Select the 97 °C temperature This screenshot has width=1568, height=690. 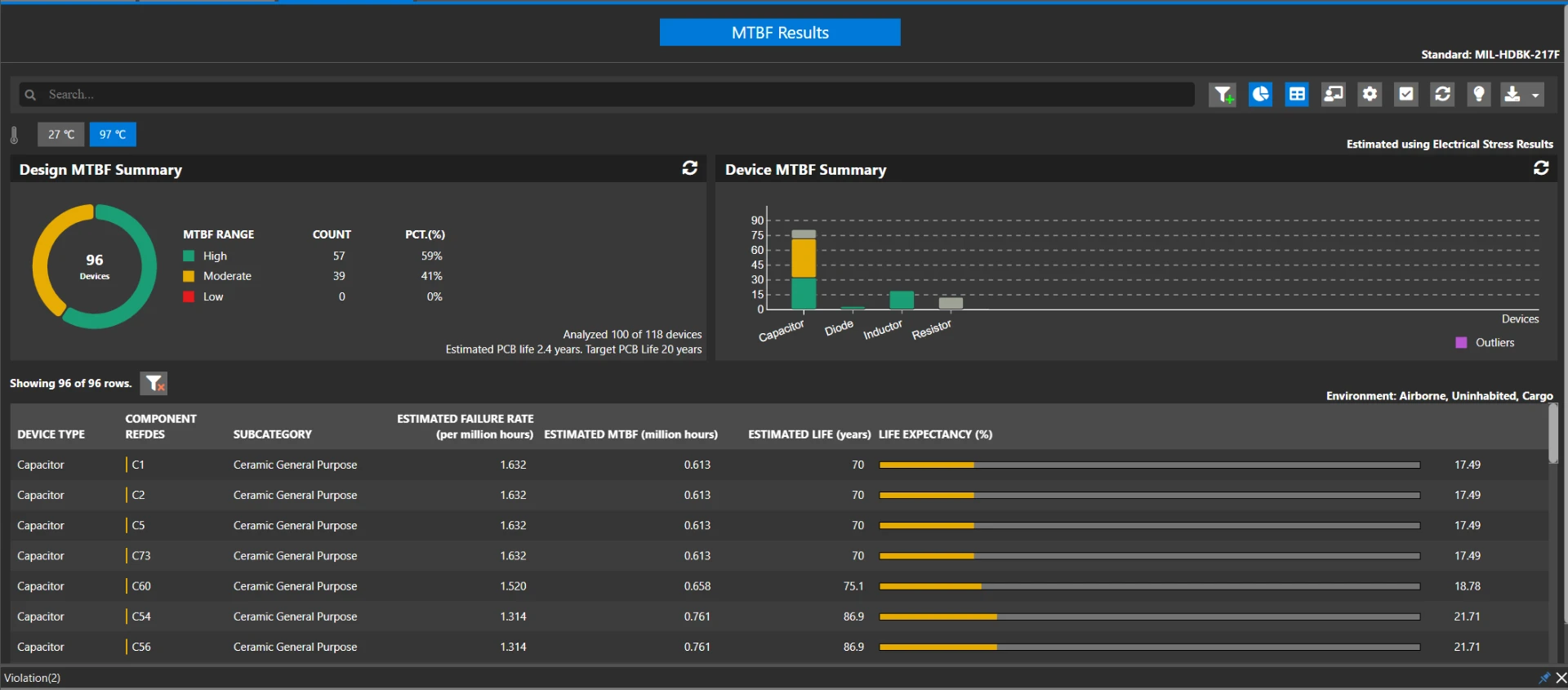click(x=113, y=135)
